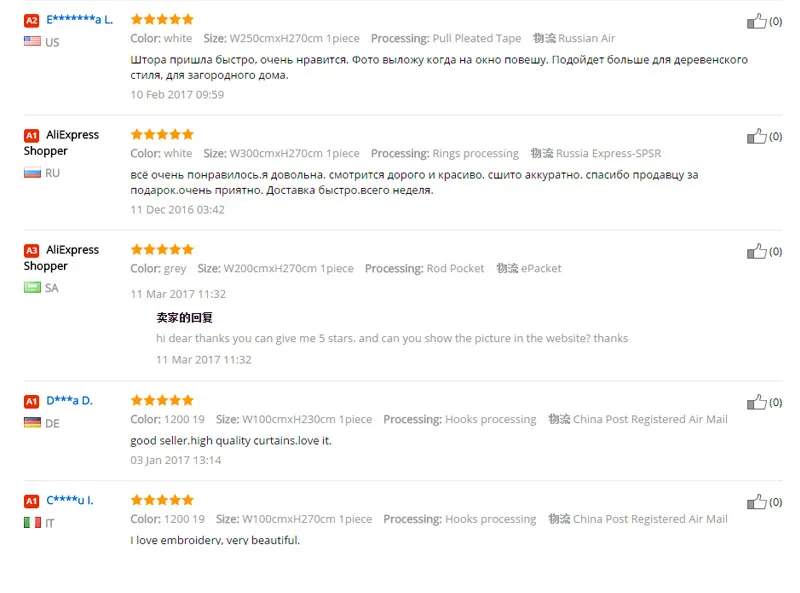Click the five-star rating of the first review
This screenshot has width=800, height=593.
point(162,19)
